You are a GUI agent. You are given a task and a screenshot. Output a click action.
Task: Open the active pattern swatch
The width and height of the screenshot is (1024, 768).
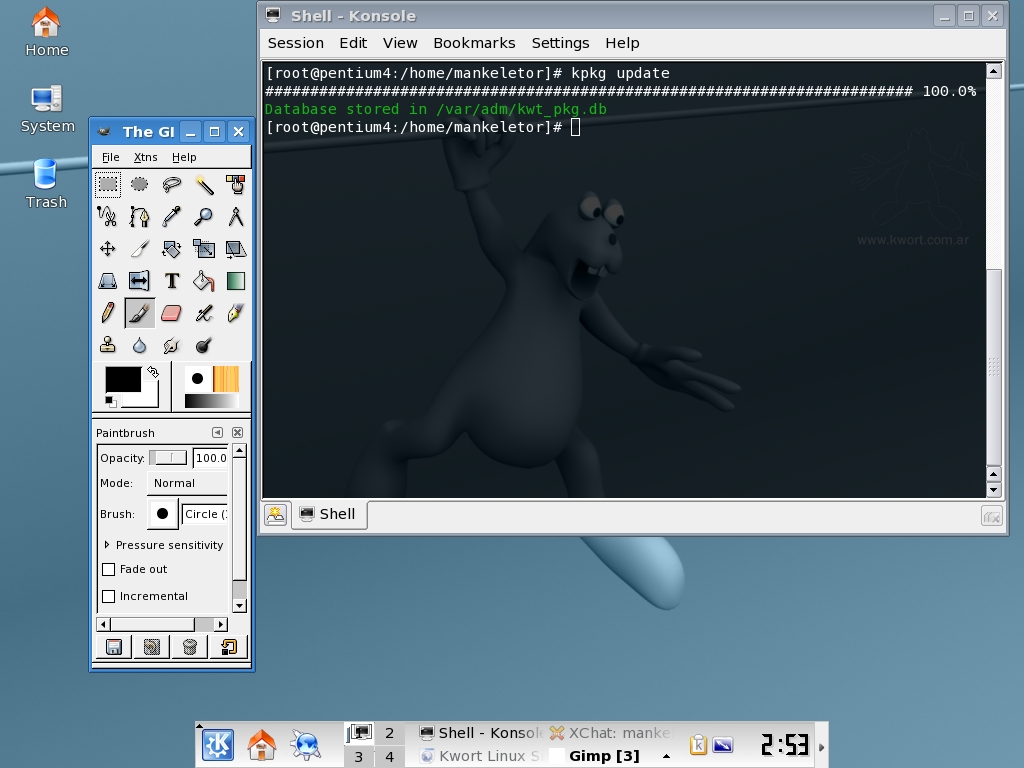pos(226,379)
